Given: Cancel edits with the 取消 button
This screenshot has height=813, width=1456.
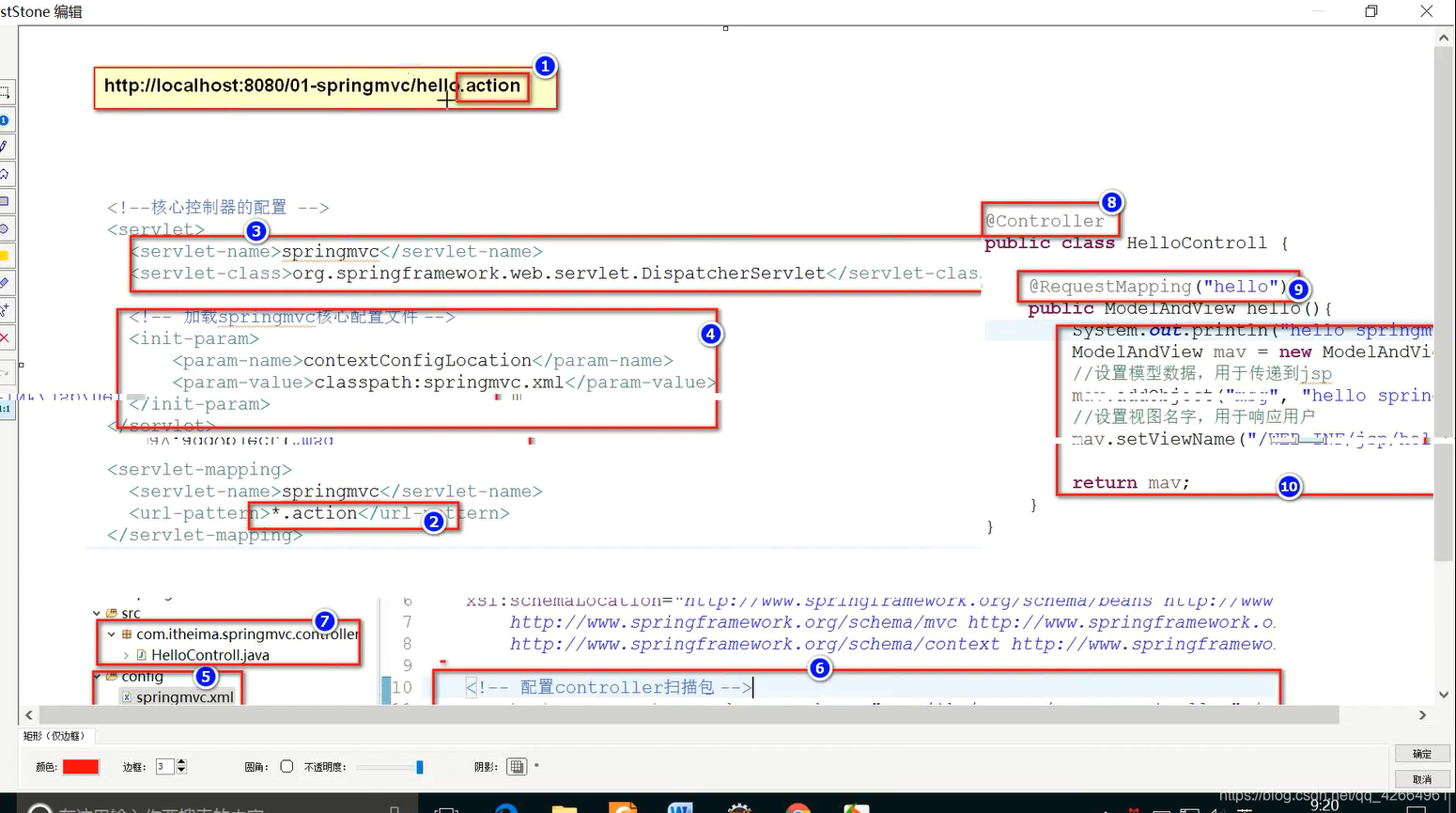Looking at the screenshot, I should point(1422,779).
